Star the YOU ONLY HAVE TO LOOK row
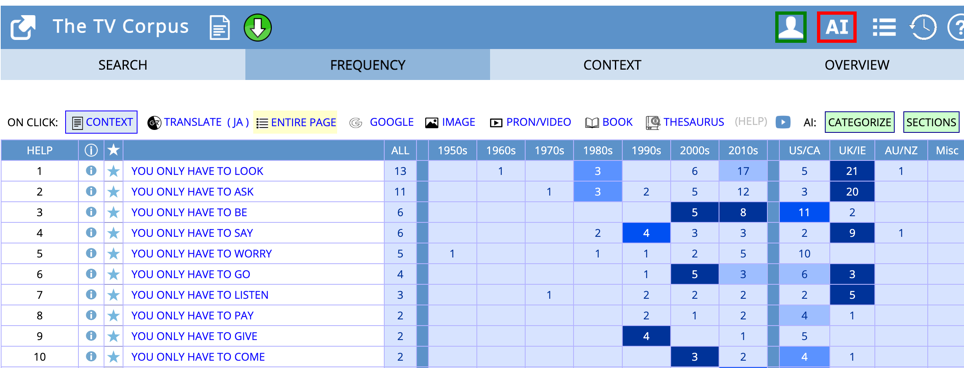Screen dimensions: 964x368 coord(113,171)
